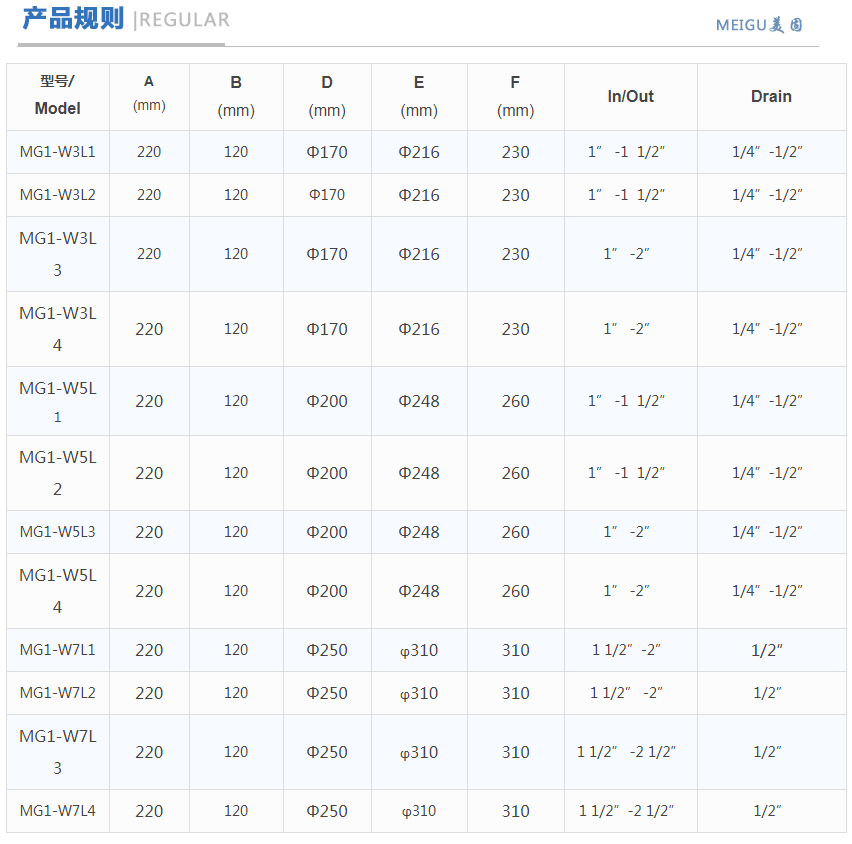Click the D (mm) column header

(x=327, y=96)
